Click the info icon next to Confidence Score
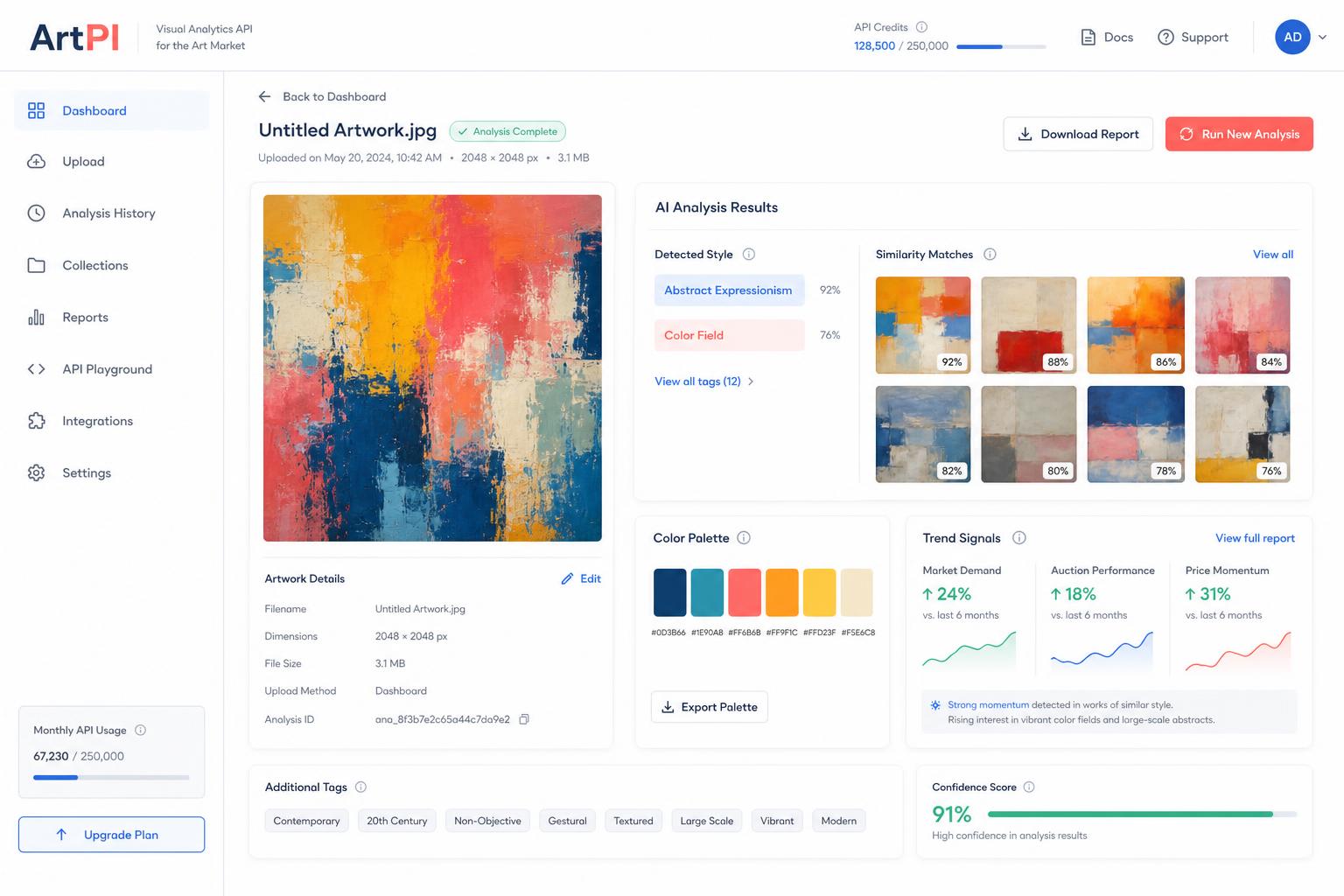Image resolution: width=1344 pixels, height=896 pixels. pyautogui.click(x=1029, y=787)
